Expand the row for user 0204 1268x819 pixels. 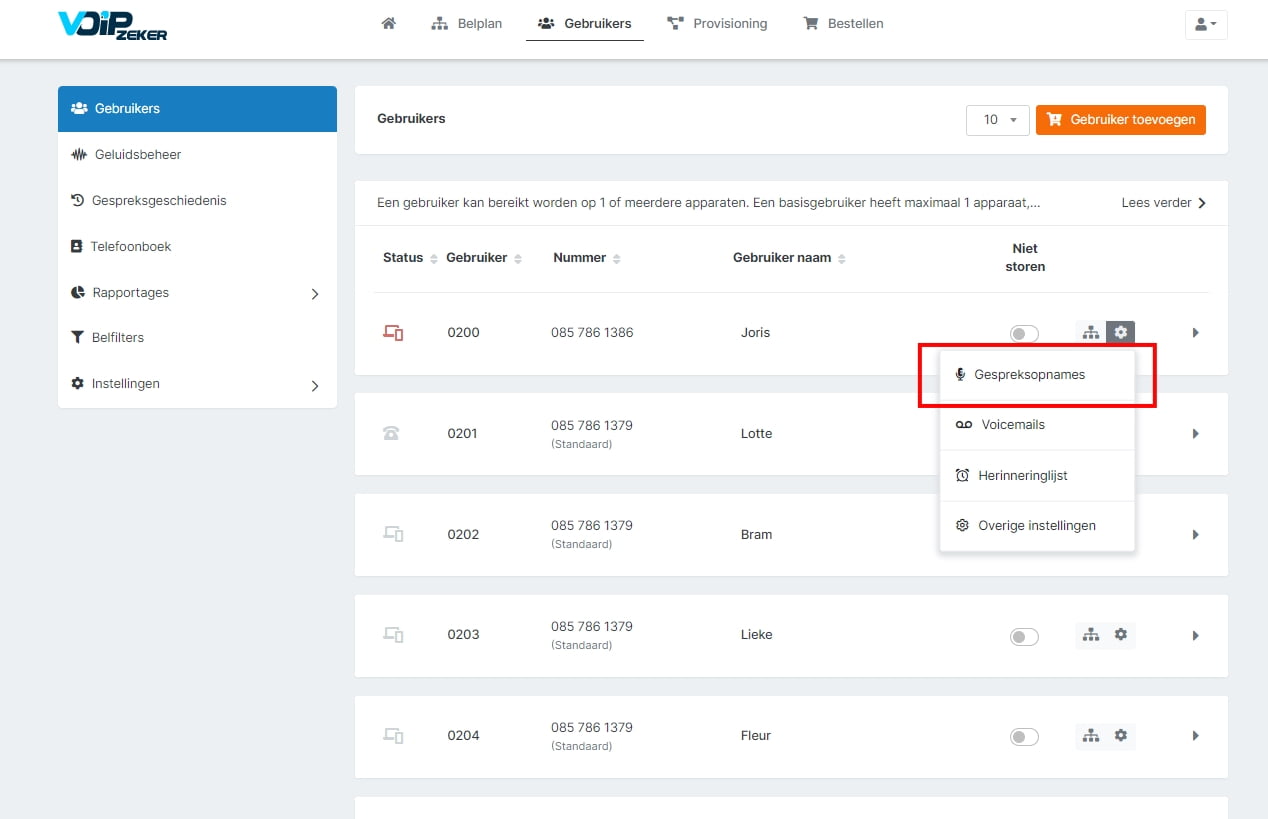pos(1195,736)
